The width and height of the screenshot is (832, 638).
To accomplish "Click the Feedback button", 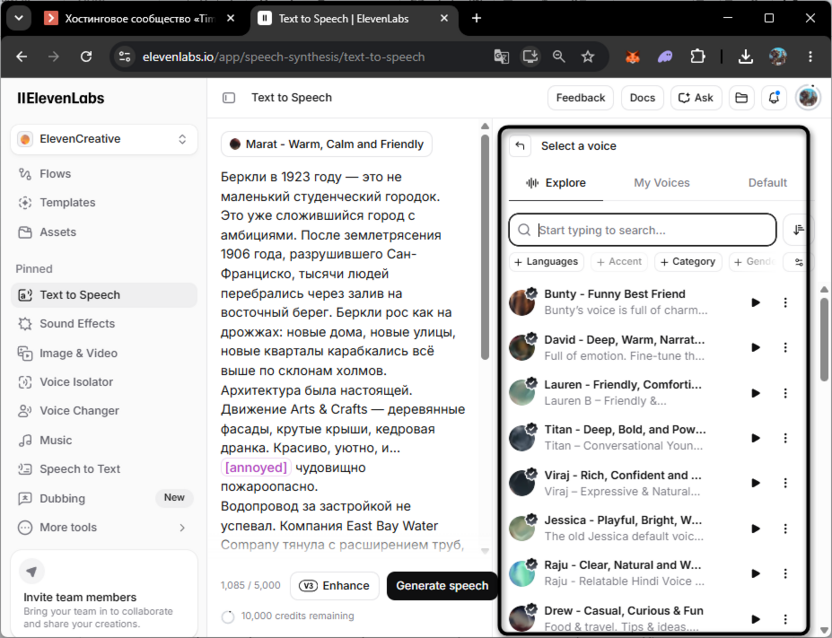I will (x=580, y=98).
